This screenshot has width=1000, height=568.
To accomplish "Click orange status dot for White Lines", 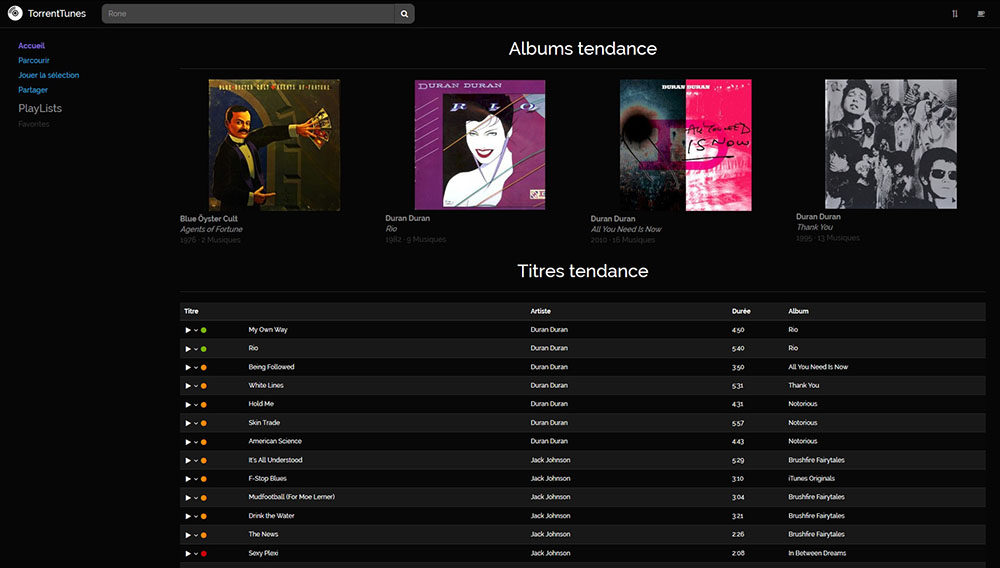I will pos(203,386).
